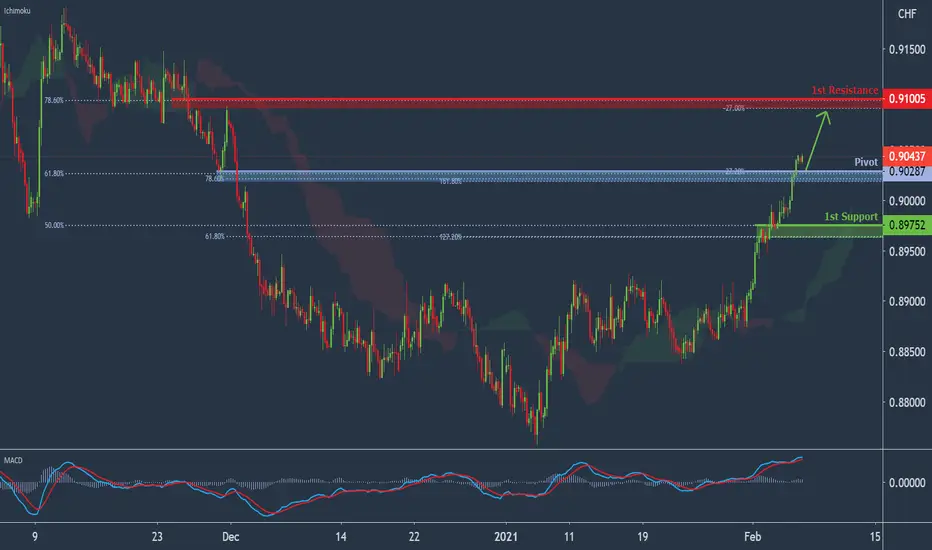Click the 22 date on the time axis

point(414,537)
